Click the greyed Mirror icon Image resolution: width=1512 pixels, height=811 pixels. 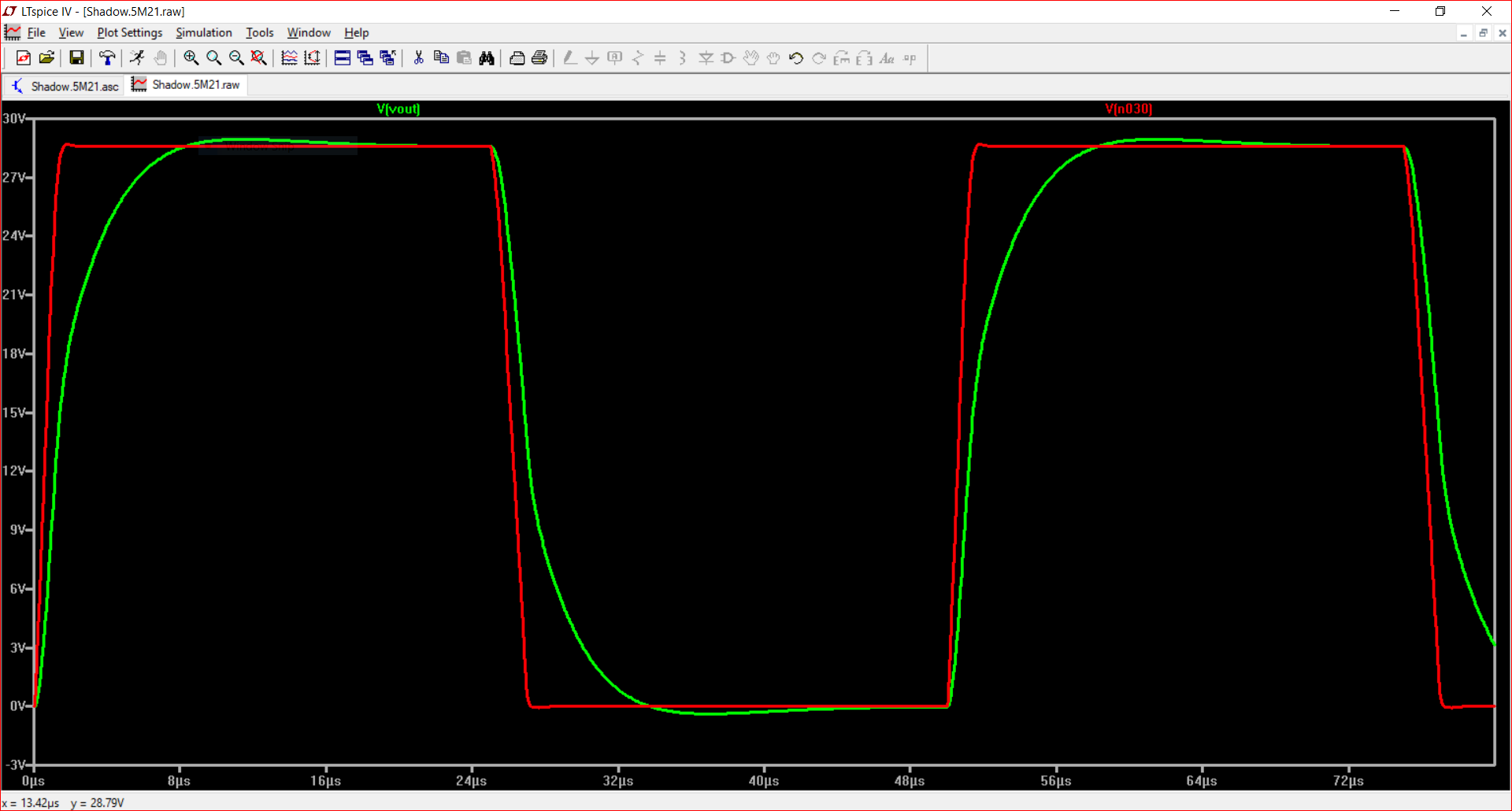coord(865,57)
